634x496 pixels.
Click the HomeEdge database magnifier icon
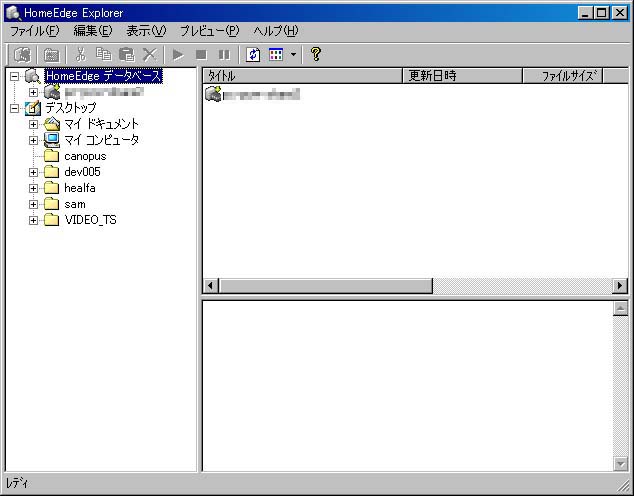[32, 76]
